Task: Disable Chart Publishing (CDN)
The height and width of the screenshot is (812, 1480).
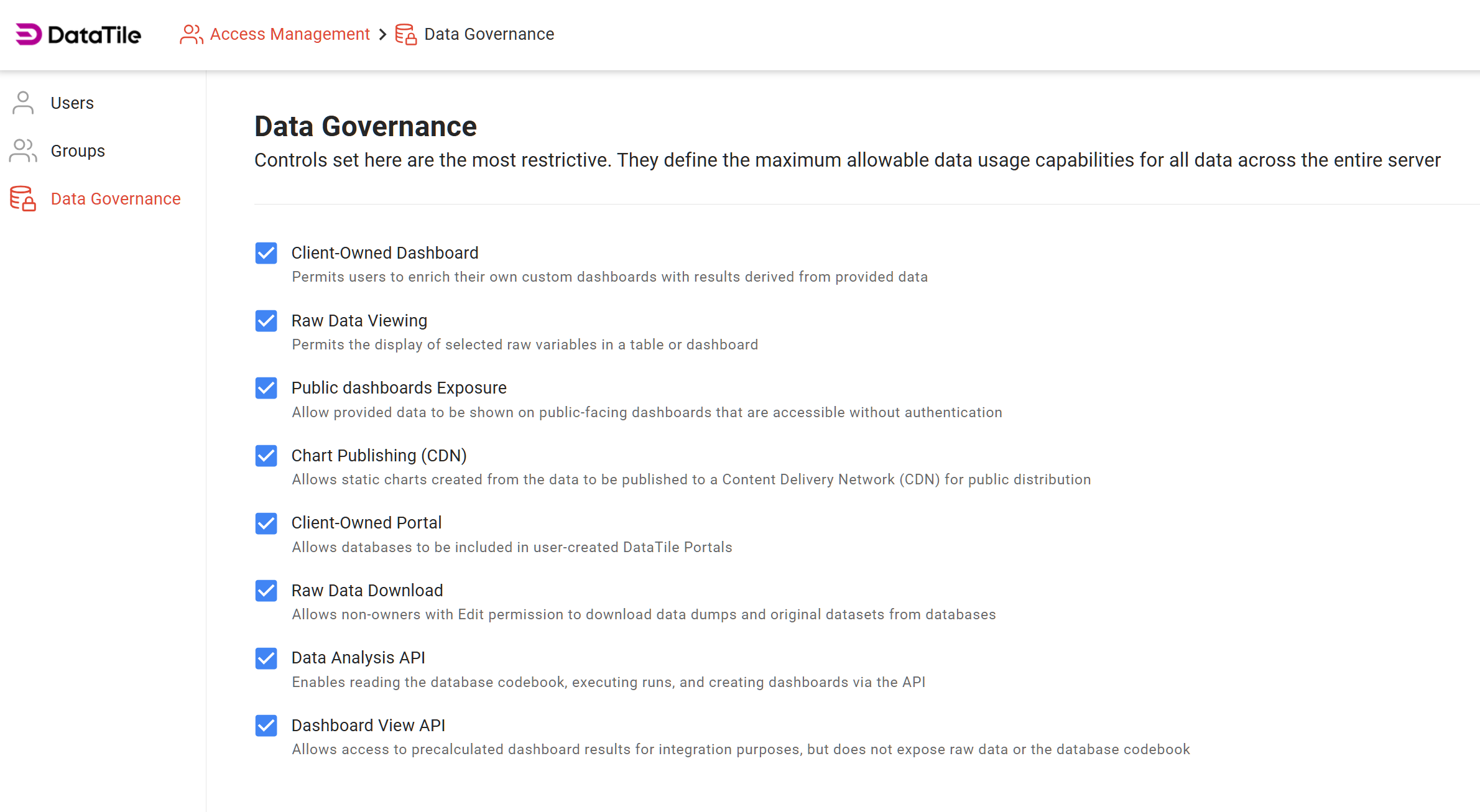Action: 266,456
